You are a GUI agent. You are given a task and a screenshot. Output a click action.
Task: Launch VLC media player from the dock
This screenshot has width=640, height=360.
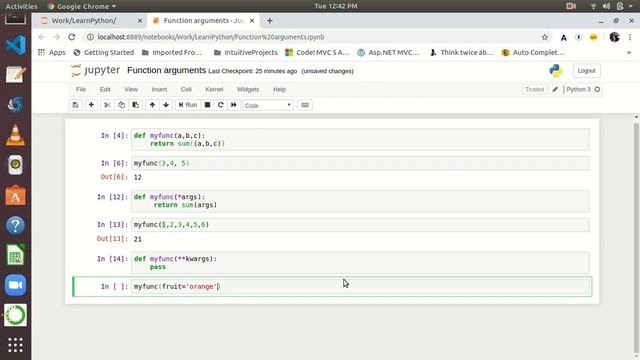(16, 135)
